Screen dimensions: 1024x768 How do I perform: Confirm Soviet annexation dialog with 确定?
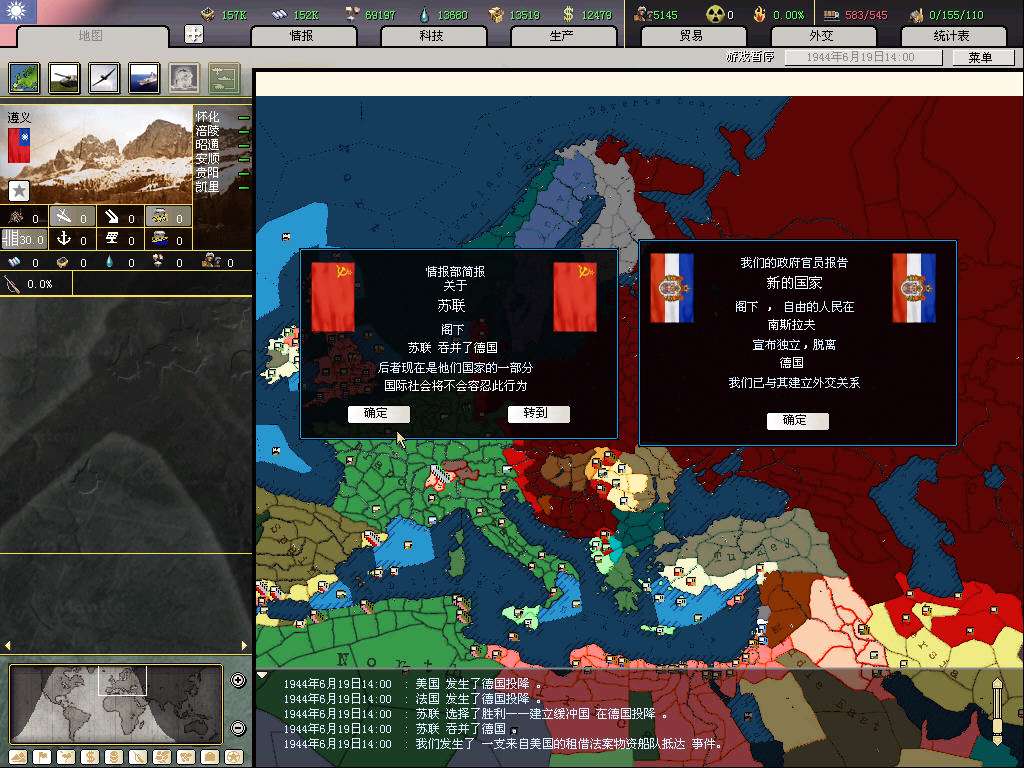378,413
